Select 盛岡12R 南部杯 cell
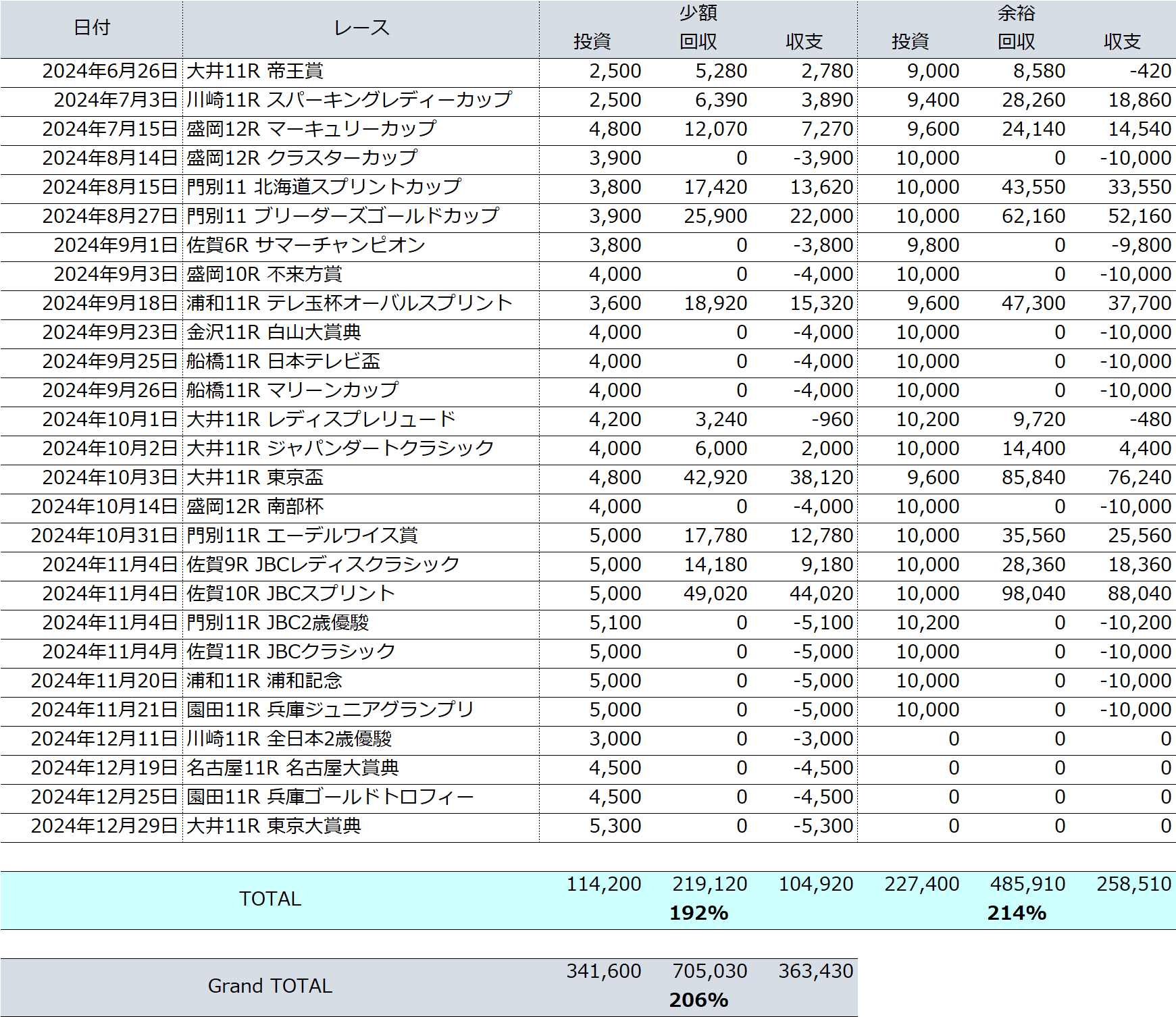 tap(255, 506)
